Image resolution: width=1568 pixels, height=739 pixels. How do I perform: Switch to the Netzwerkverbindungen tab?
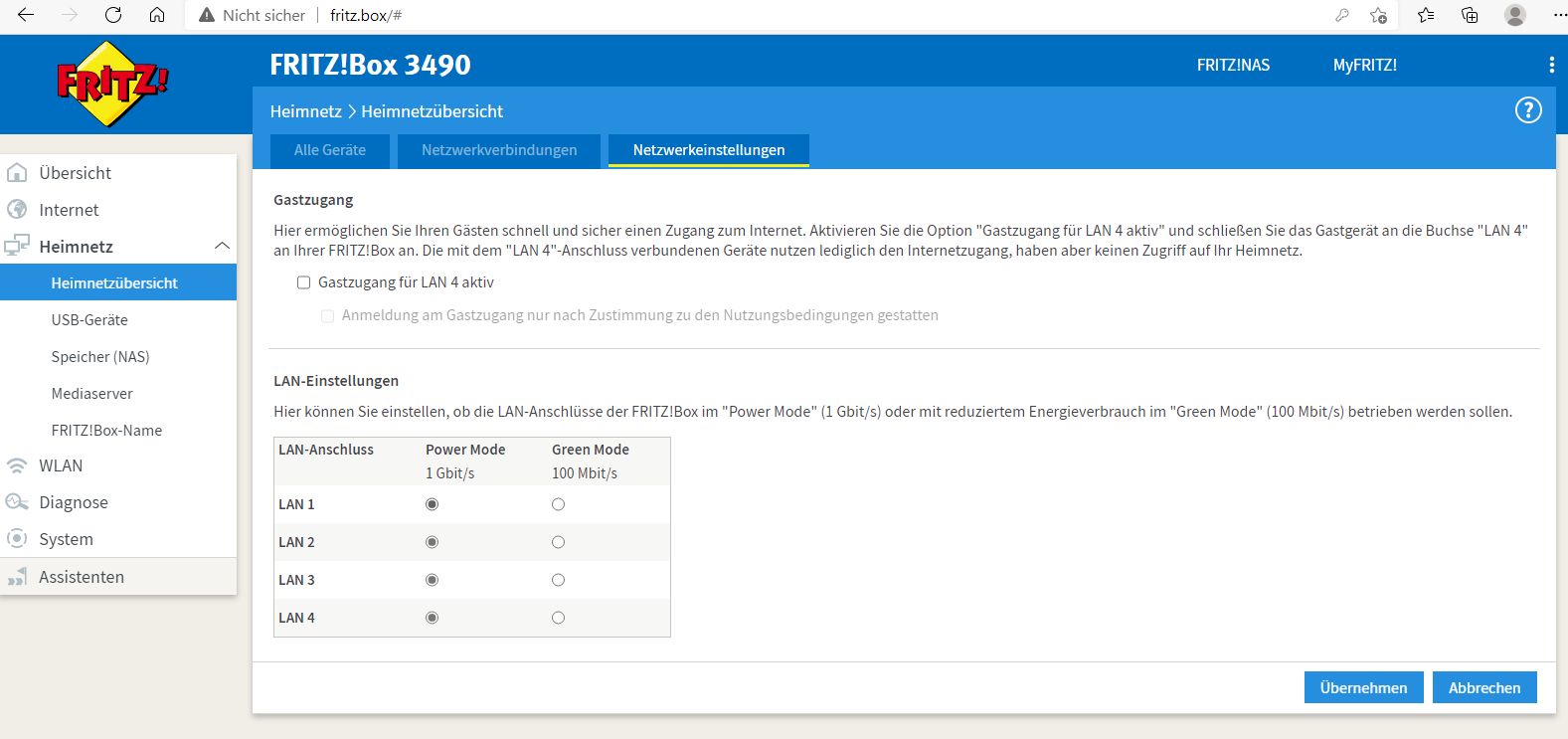pyautogui.click(x=499, y=150)
